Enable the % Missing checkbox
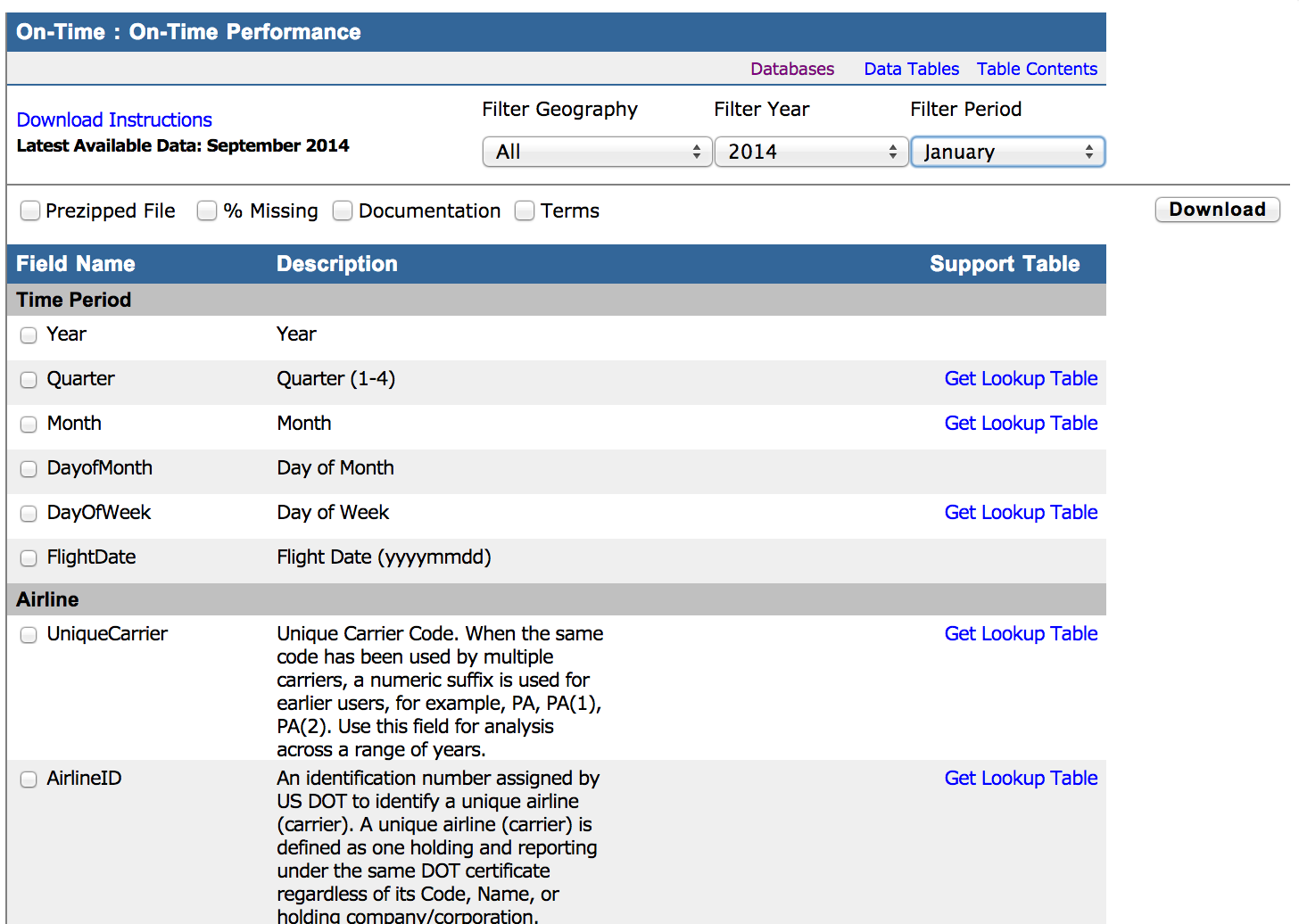 click(207, 210)
